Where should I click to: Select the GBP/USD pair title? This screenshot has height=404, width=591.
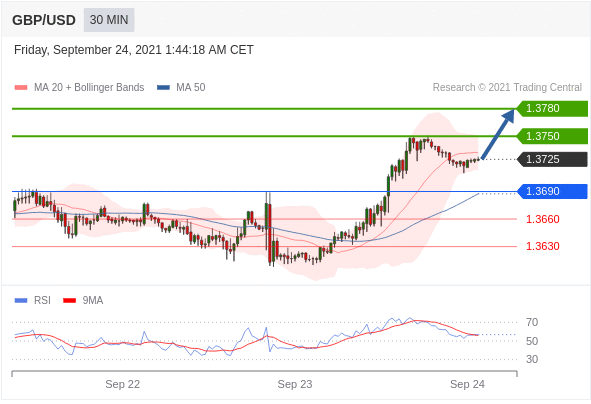pyautogui.click(x=44, y=20)
